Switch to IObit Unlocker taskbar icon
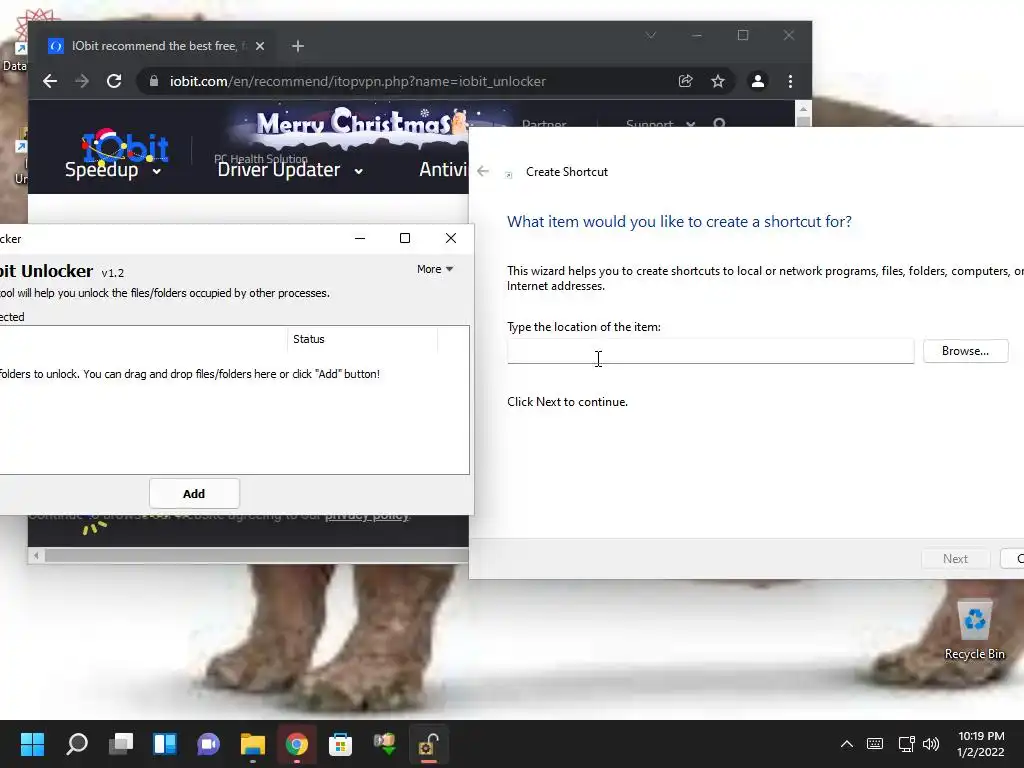Viewport: 1024px width, 768px height. click(x=428, y=744)
